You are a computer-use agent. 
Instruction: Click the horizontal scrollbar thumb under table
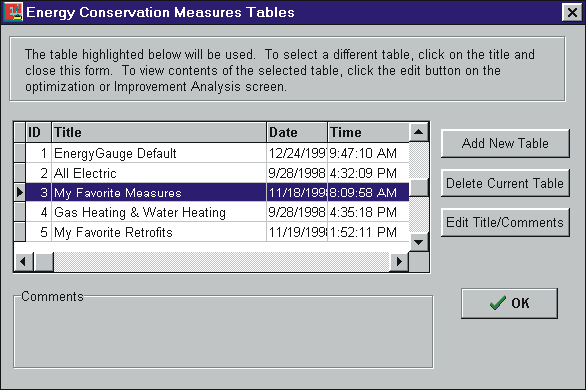[x=44, y=261]
